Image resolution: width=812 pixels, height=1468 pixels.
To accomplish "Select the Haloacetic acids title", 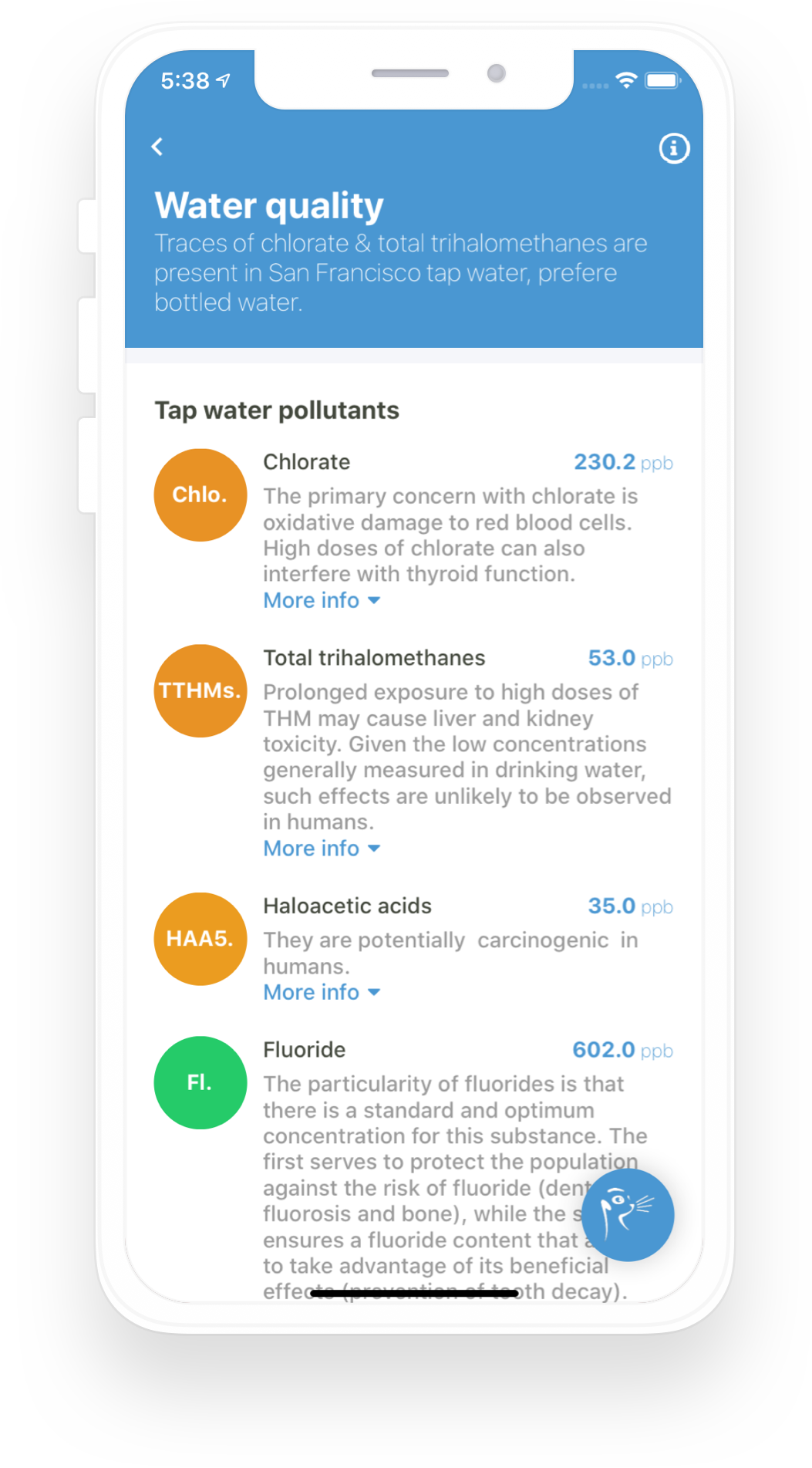I will click(347, 906).
